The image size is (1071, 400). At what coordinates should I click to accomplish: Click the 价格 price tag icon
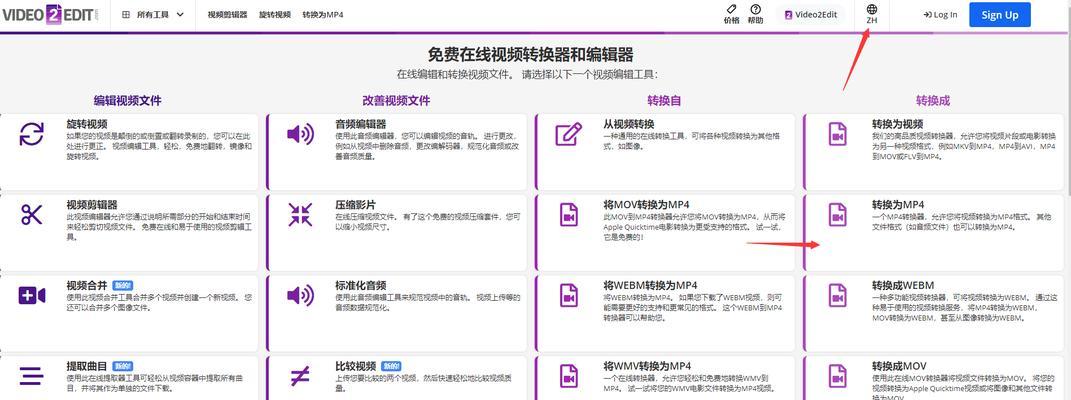pos(732,9)
